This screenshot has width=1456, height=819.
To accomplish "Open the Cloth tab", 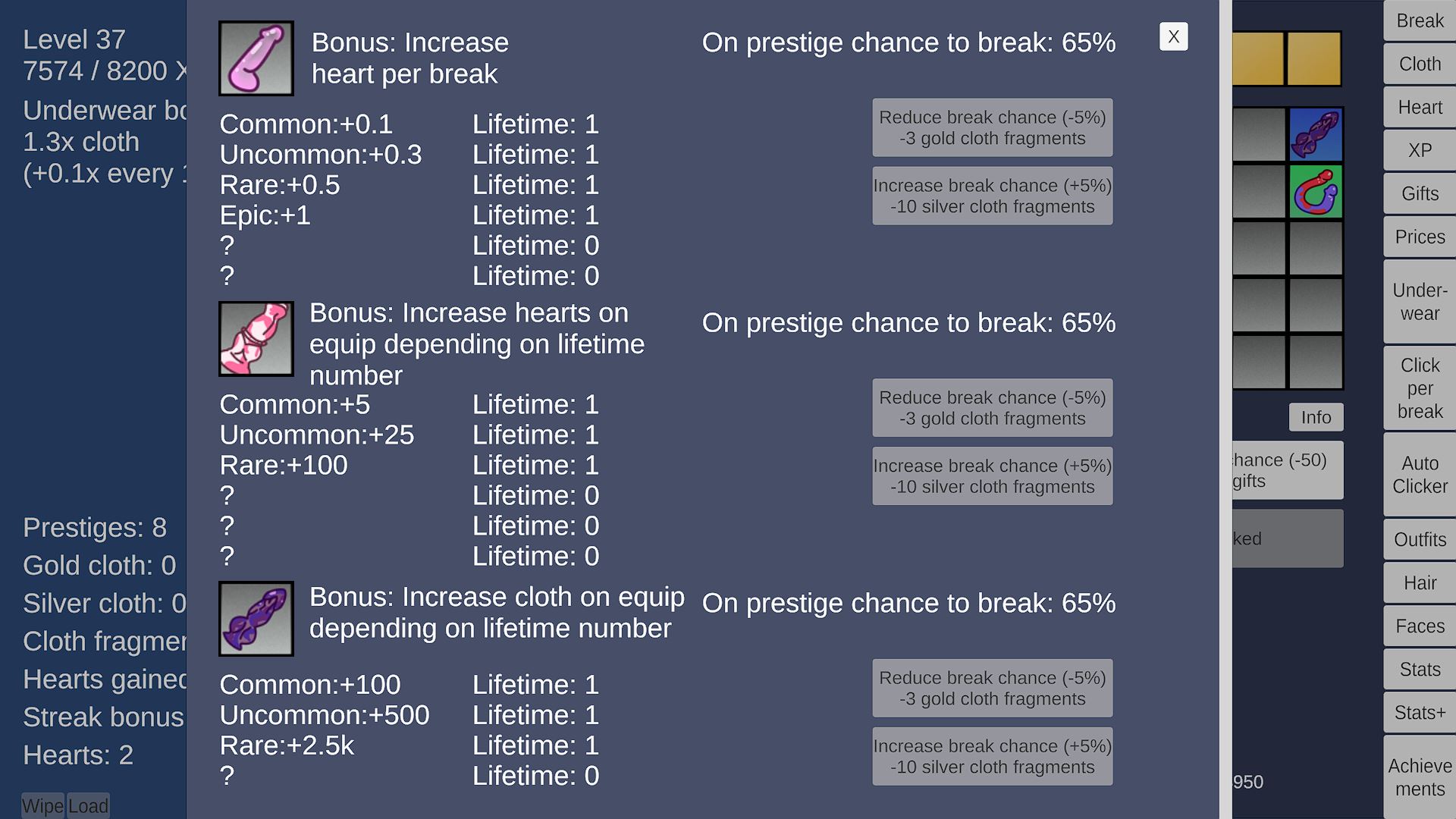I will pyautogui.click(x=1420, y=64).
